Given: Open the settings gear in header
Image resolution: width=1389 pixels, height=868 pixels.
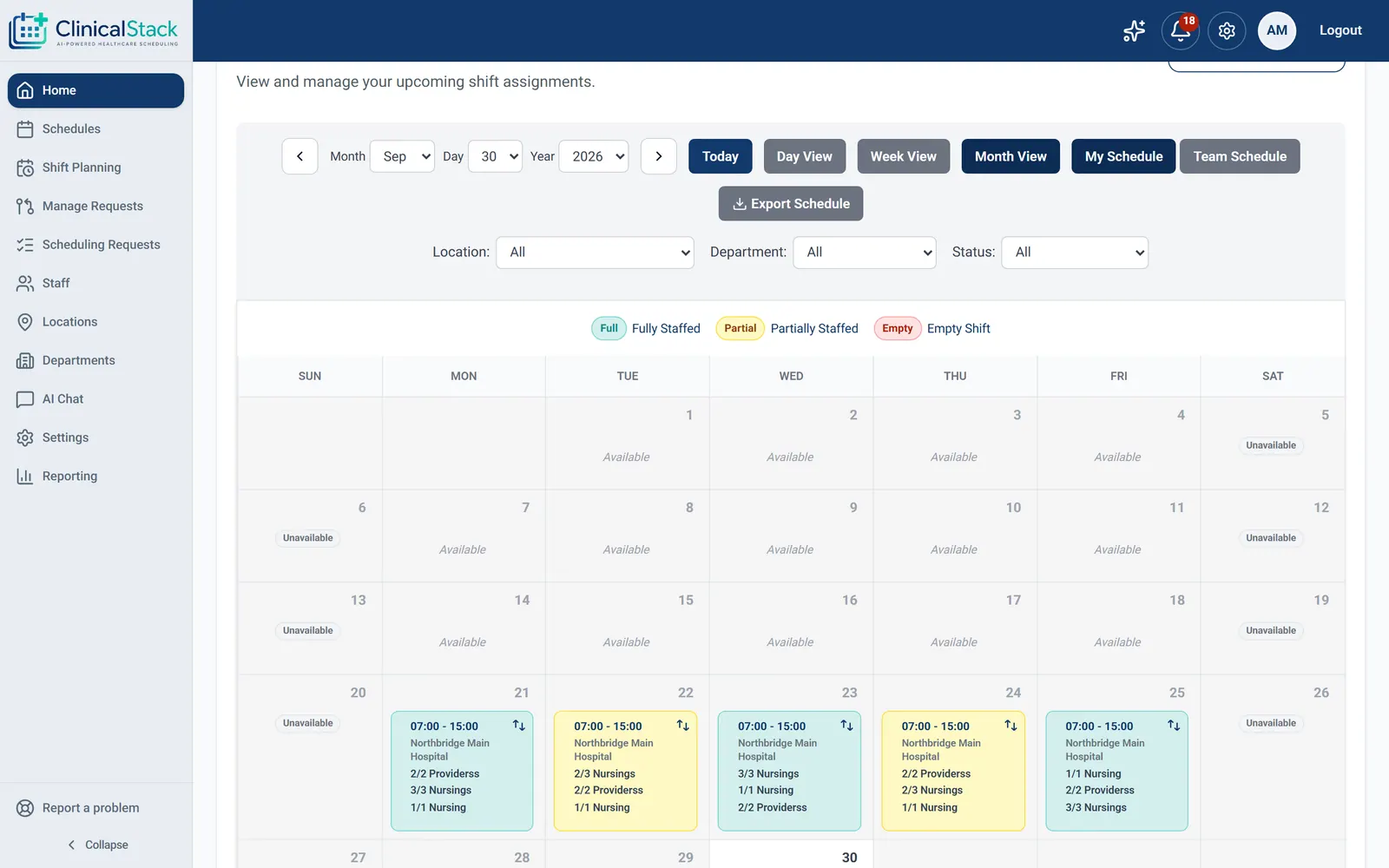Looking at the screenshot, I should coord(1227,30).
